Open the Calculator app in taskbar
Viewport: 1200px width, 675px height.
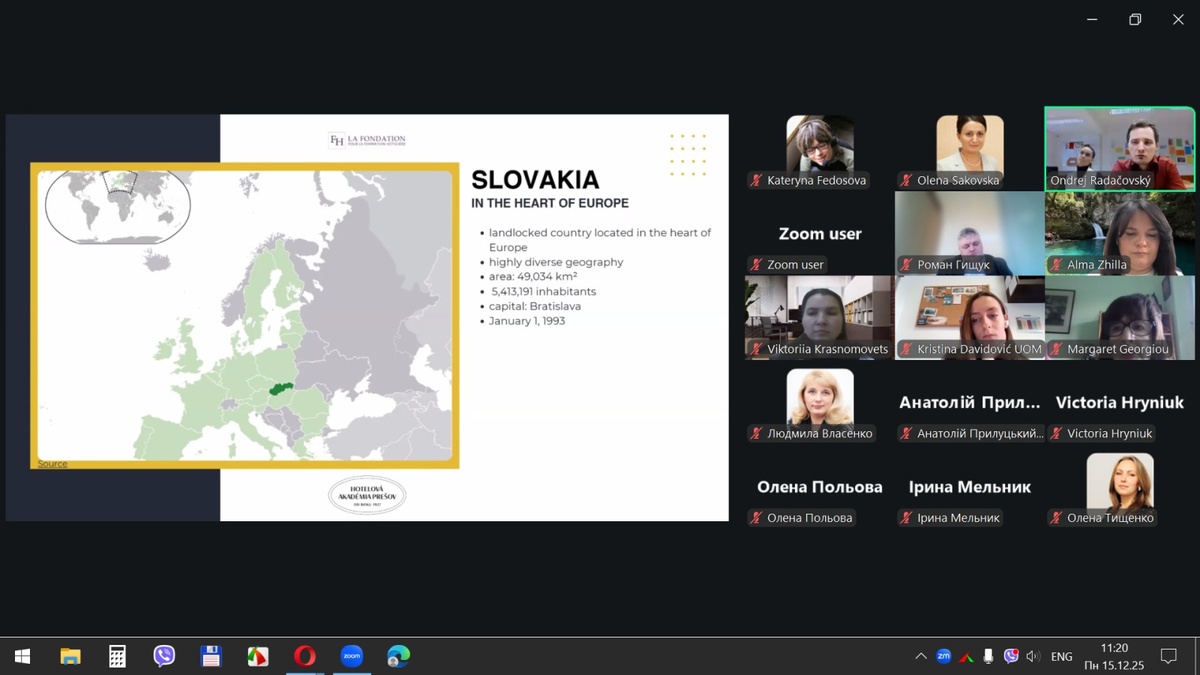coord(117,656)
